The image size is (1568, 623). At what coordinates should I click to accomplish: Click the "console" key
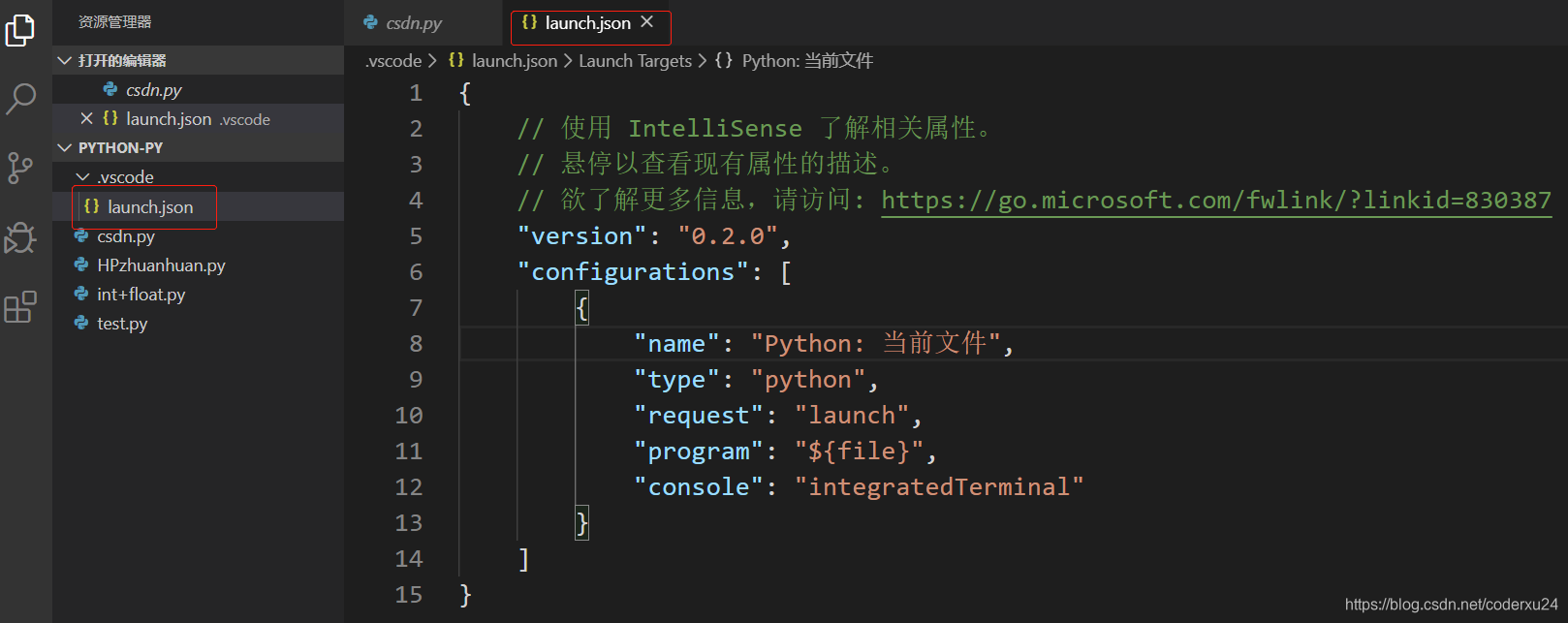(x=699, y=487)
